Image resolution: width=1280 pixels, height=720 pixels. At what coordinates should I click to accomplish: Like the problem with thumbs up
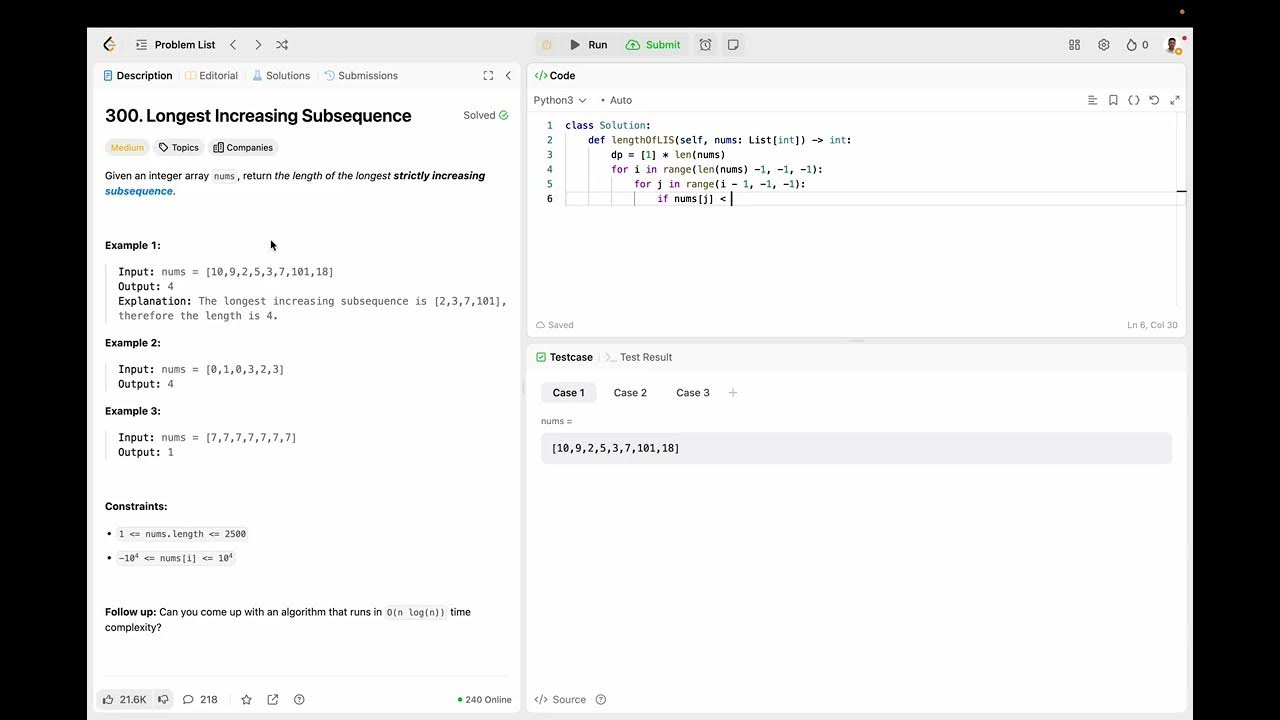coord(109,700)
